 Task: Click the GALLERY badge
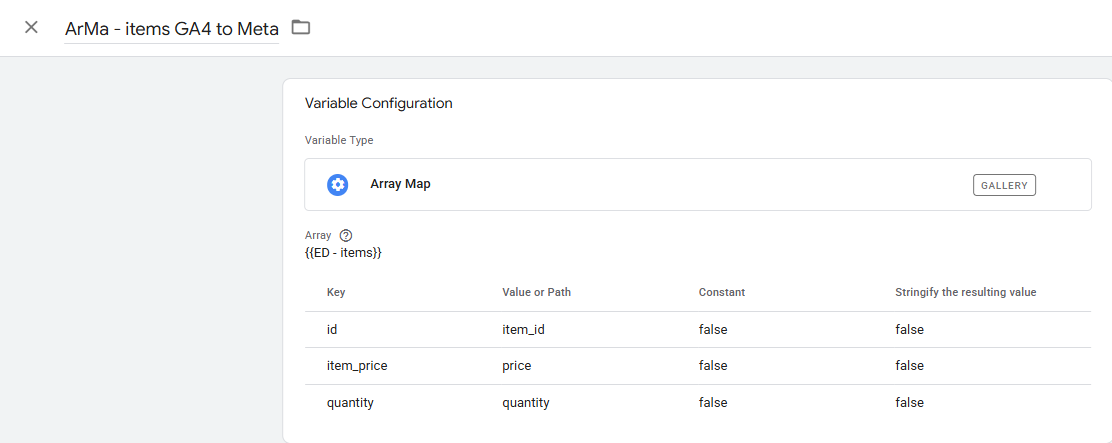coord(1004,185)
